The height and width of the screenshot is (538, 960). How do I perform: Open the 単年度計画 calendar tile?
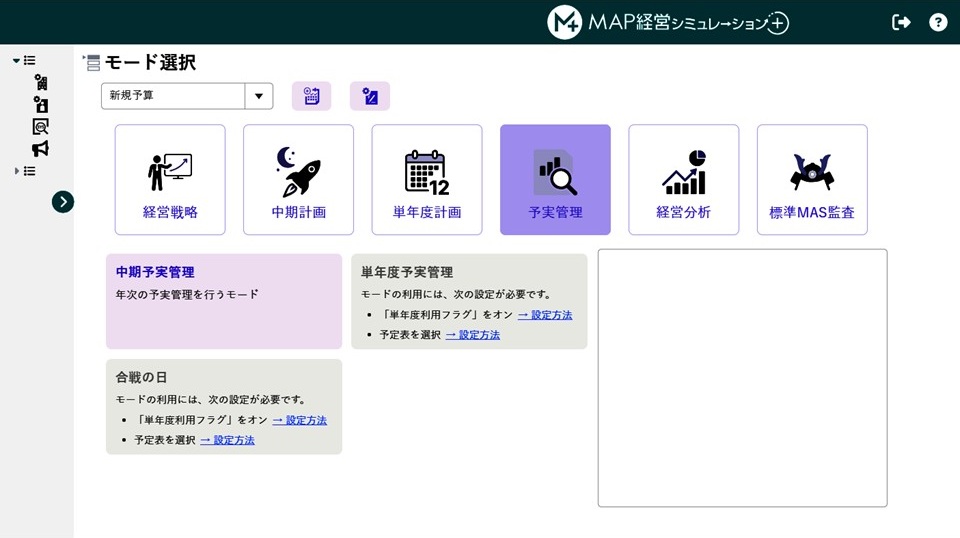(x=427, y=180)
